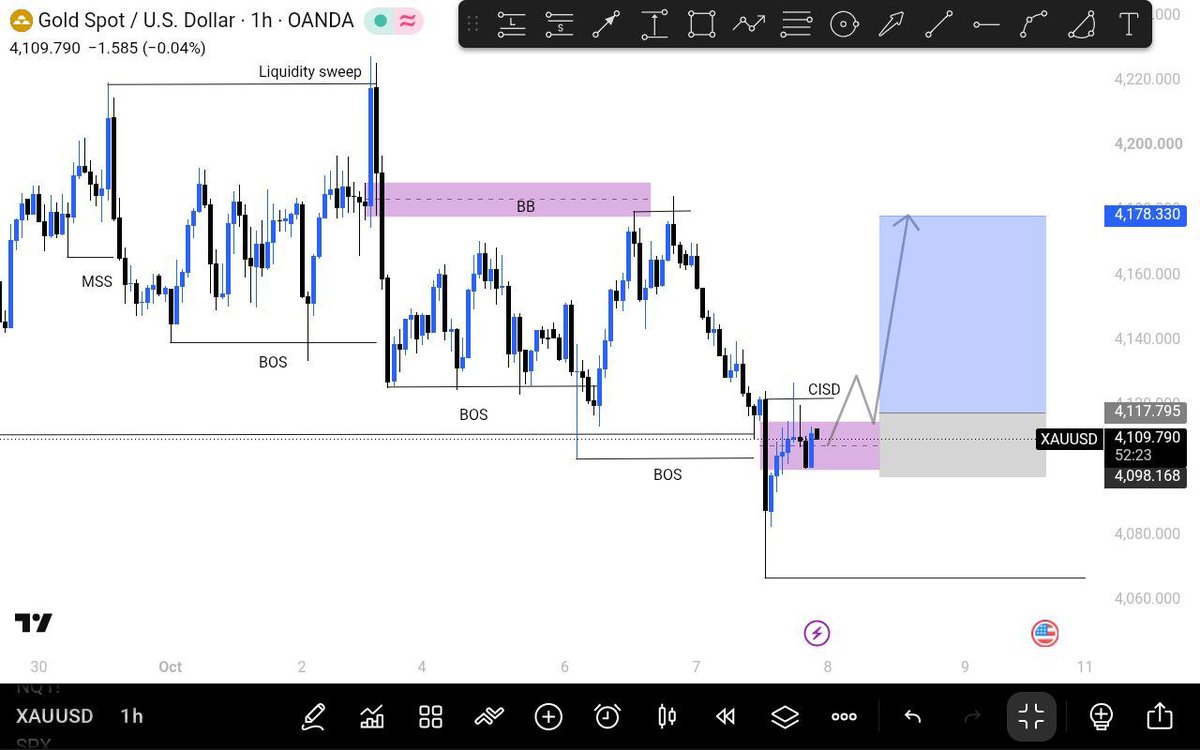Image resolution: width=1200 pixels, height=750 pixels.
Task: Click the Oct date axis label
Action: click(170, 666)
